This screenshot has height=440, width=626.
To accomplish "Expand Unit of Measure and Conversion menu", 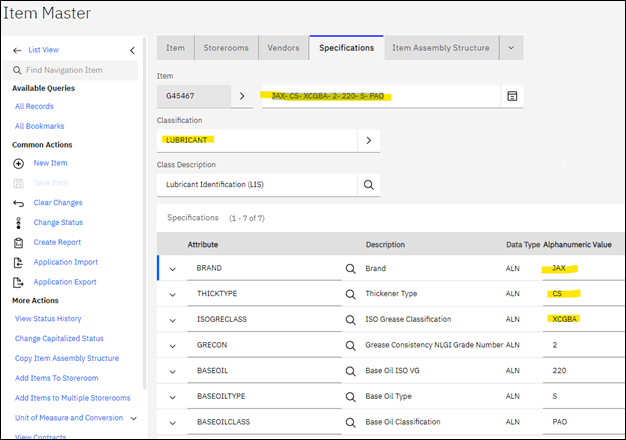I will [x=134, y=418].
